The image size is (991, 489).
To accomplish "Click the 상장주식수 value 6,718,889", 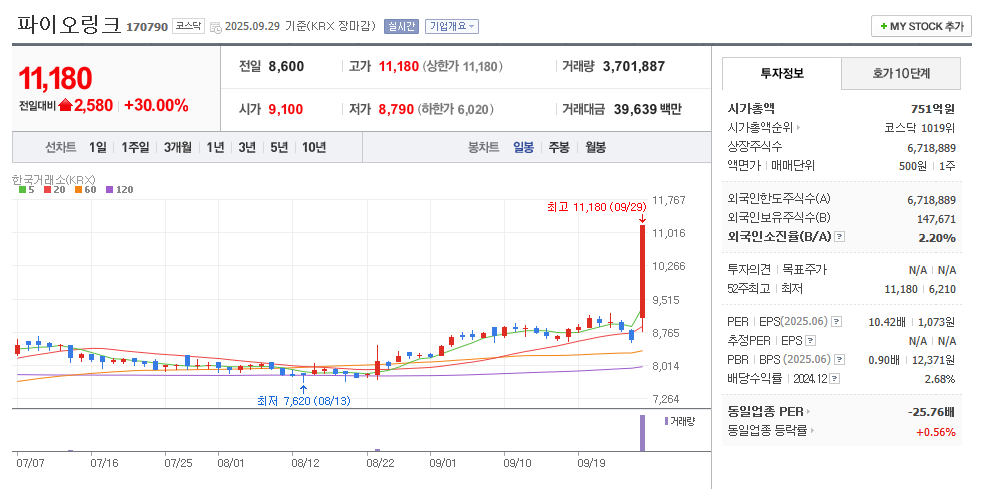I will tap(932, 148).
